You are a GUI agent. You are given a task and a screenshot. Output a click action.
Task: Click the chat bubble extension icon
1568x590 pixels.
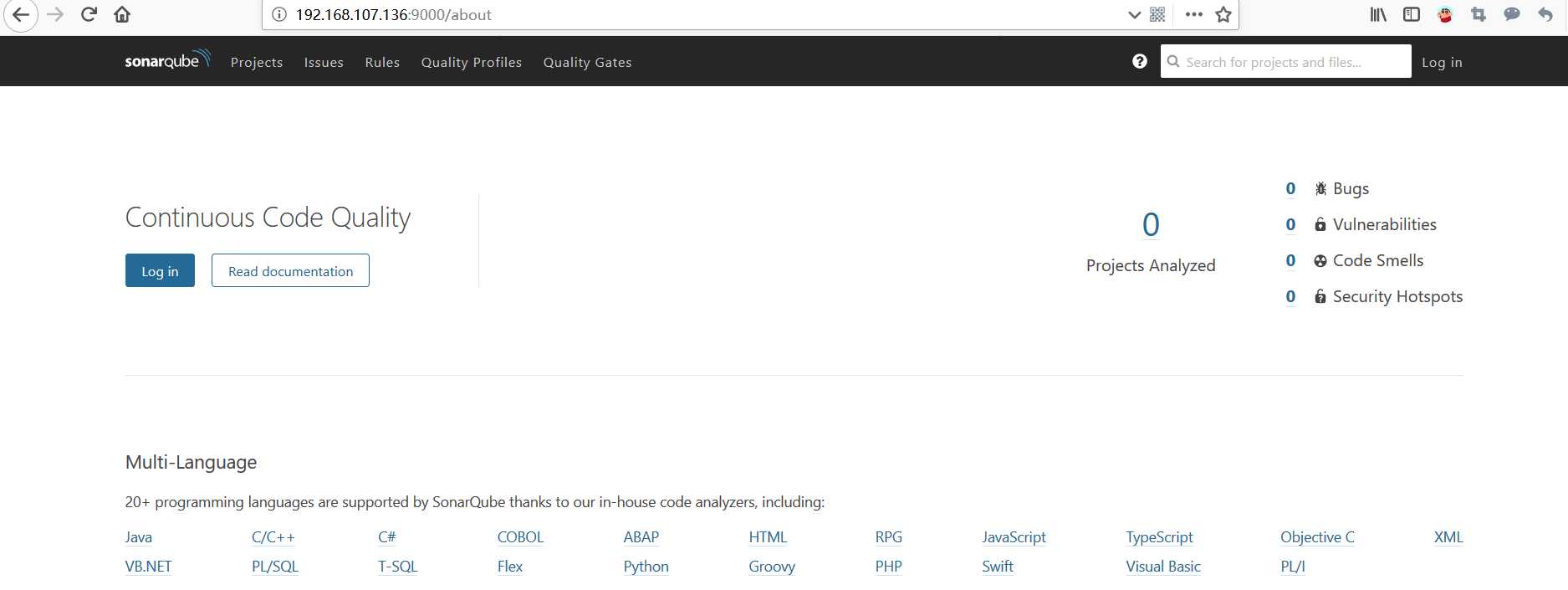1512,14
